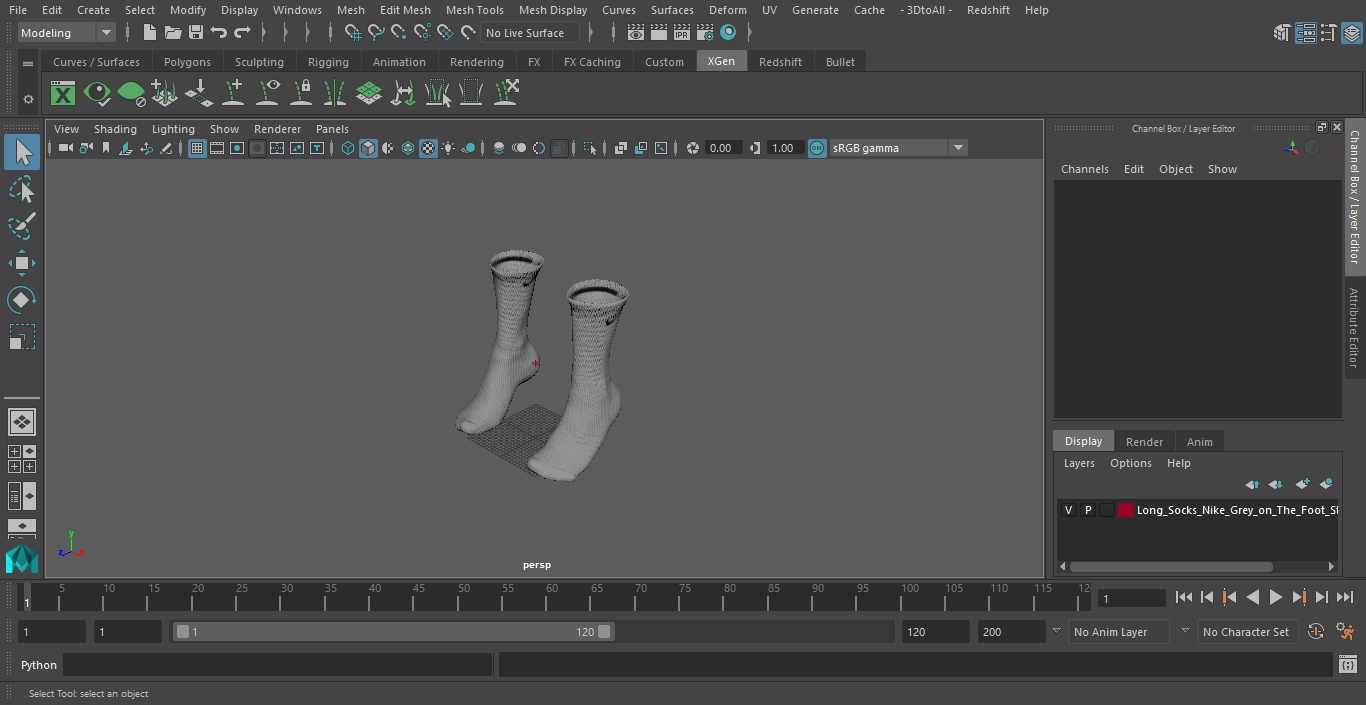Click the move layer up icon
The width and height of the screenshot is (1366, 705).
[x=1252, y=484]
